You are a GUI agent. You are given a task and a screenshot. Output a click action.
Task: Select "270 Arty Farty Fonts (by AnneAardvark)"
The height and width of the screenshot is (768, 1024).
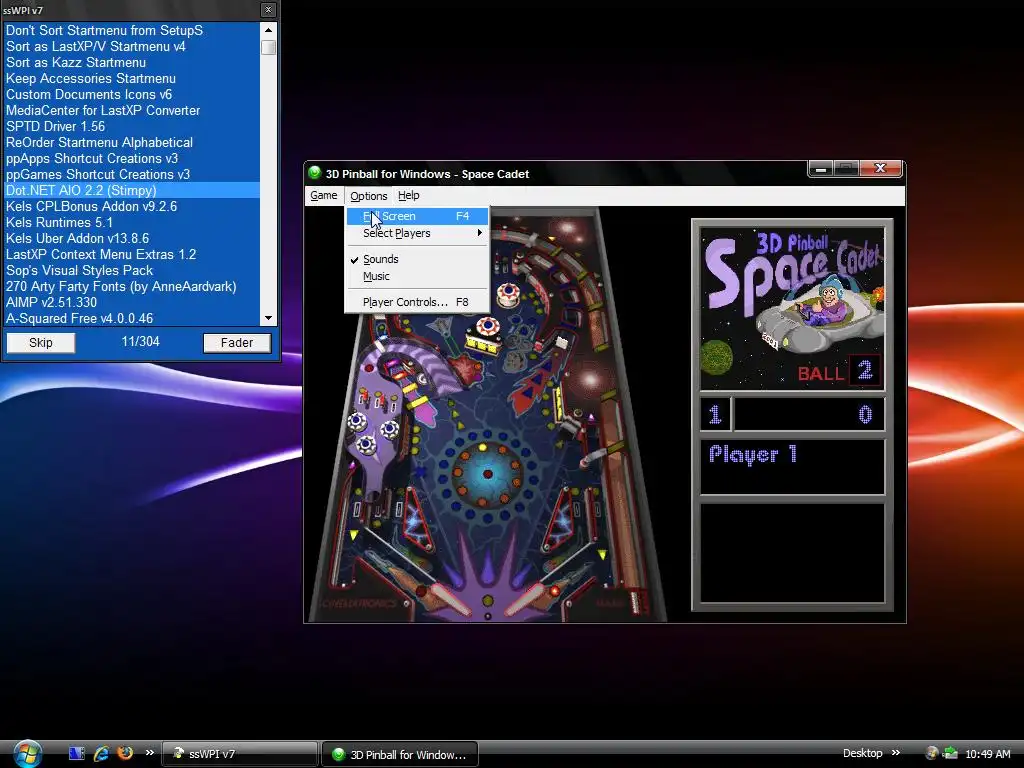(132, 286)
